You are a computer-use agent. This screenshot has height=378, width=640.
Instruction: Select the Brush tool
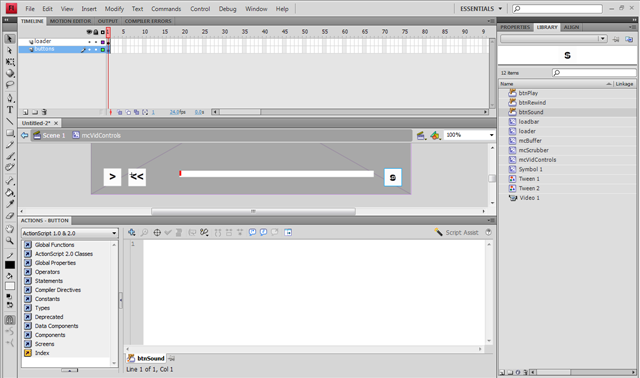click(x=10, y=156)
